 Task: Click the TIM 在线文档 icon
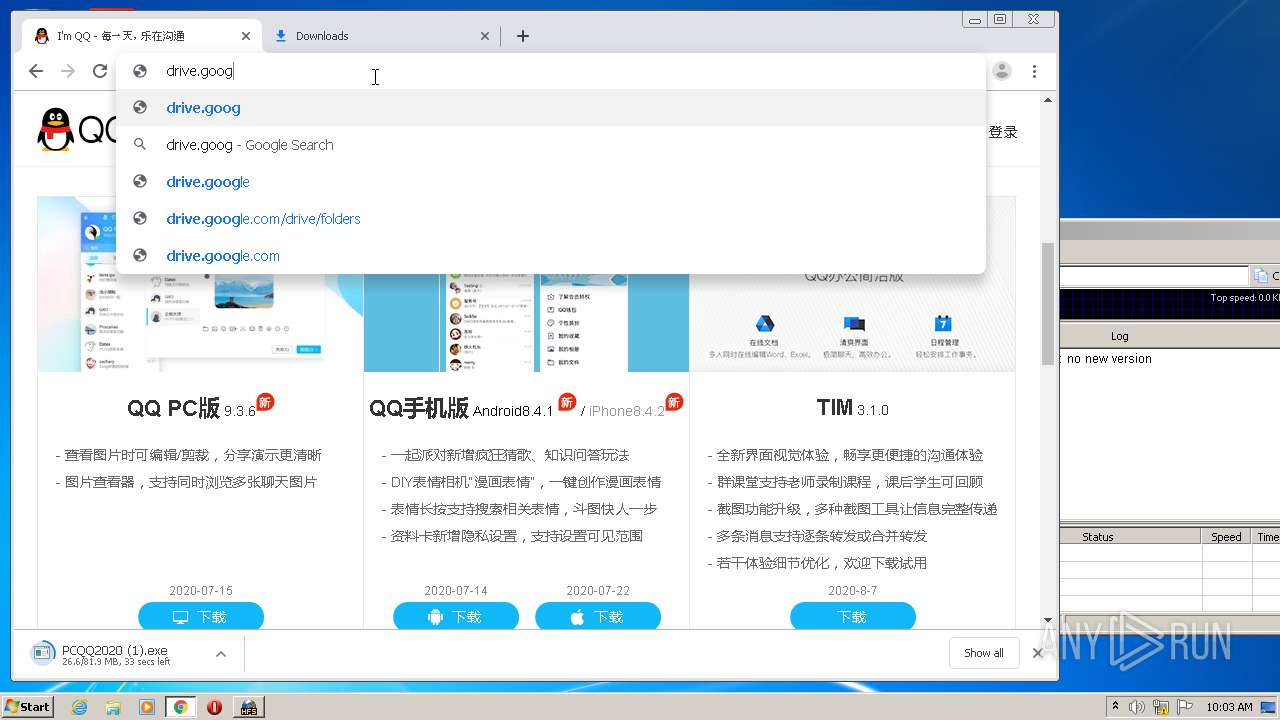pyautogui.click(x=764, y=324)
